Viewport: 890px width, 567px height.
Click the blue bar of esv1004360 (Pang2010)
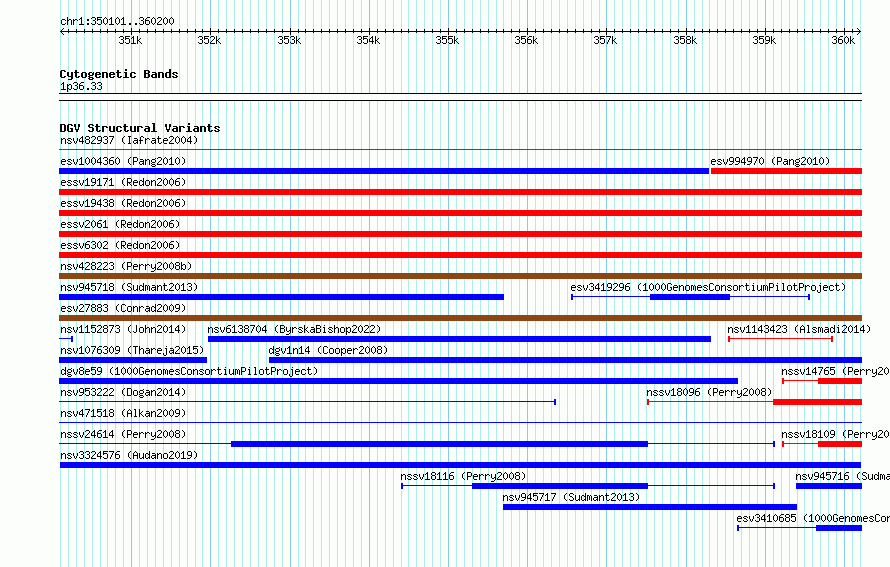(384, 171)
